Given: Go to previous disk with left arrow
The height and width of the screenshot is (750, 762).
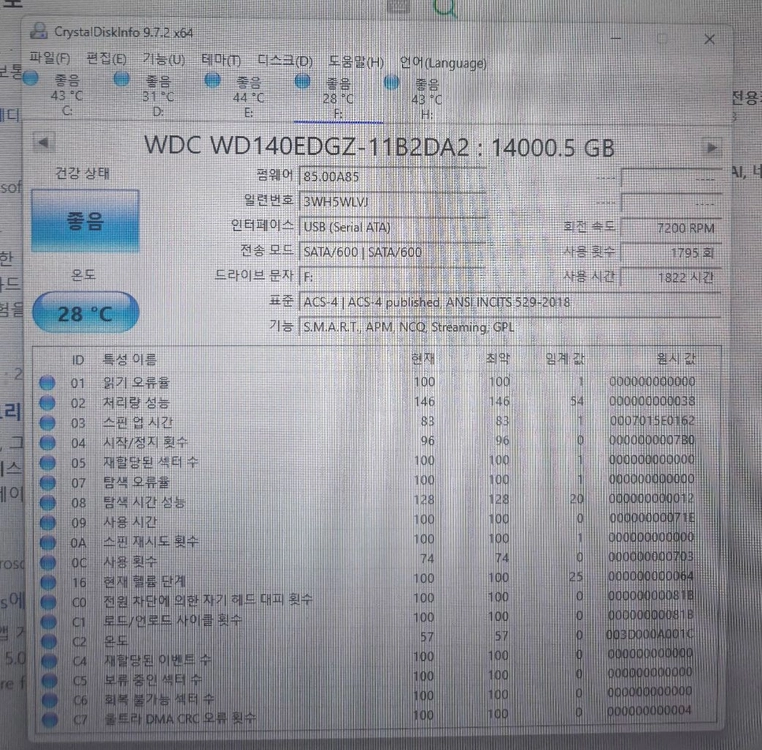Looking at the screenshot, I should coord(44,143).
